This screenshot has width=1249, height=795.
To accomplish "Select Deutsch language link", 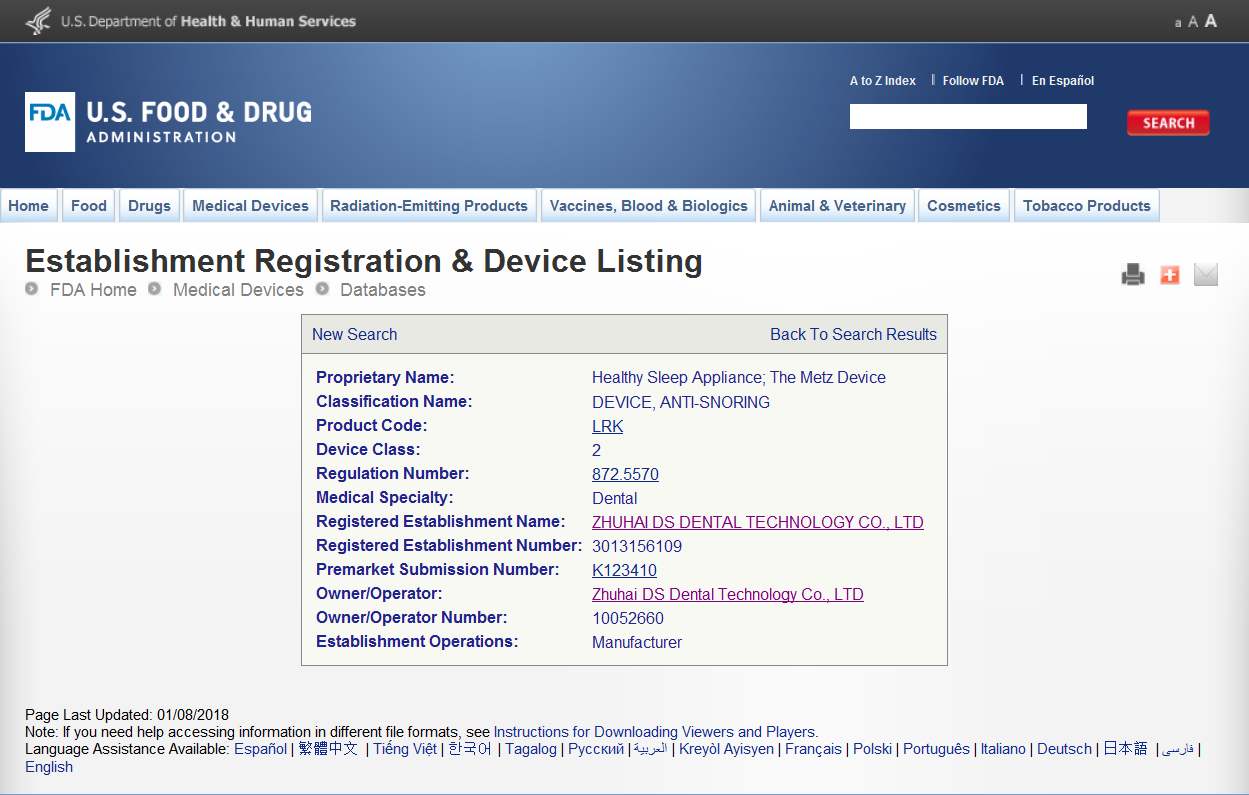I will pyautogui.click(x=1064, y=749).
